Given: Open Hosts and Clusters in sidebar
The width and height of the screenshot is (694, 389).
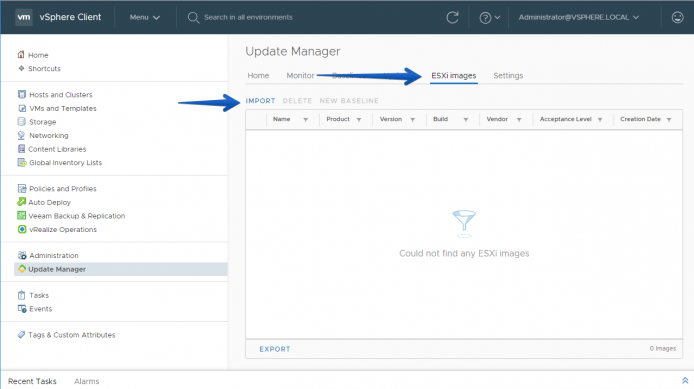Looking at the screenshot, I should [x=61, y=94].
